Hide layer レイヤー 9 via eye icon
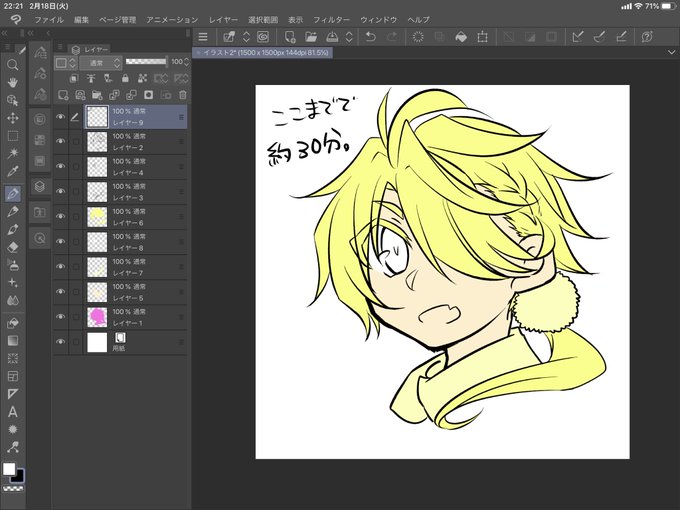680x510 pixels. (x=61, y=117)
